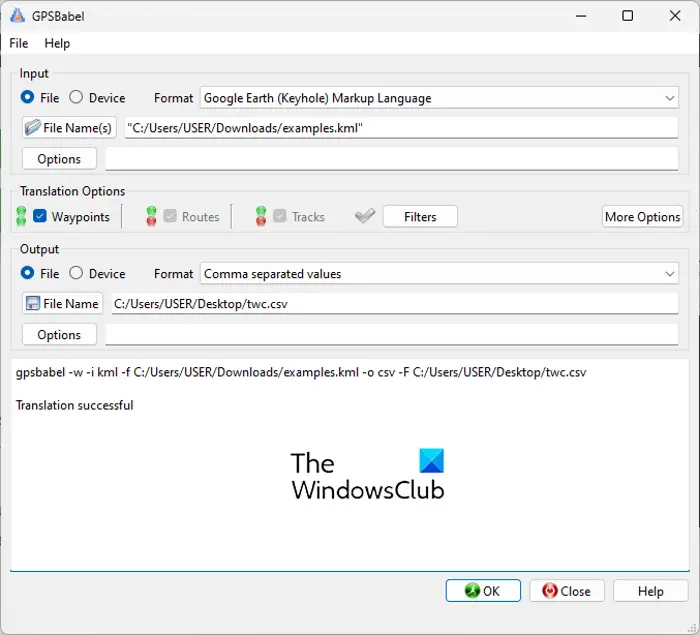Click the output file path twc.csv field
This screenshot has height=635, width=700.
click(x=395, y=304)
